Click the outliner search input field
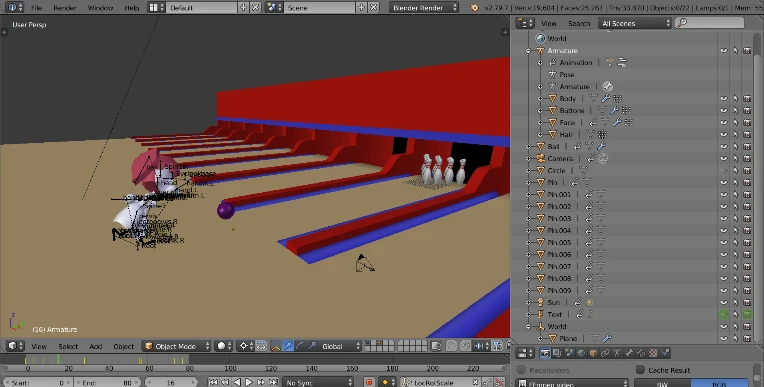Screen dimensions: 764x387 point(710,22)
